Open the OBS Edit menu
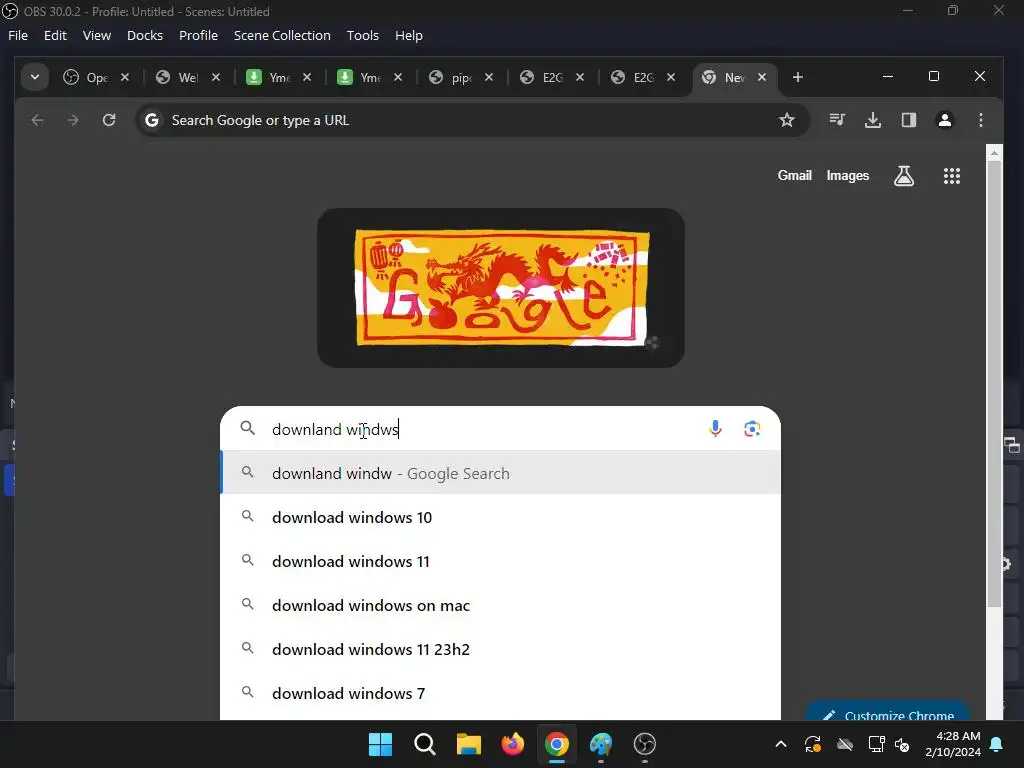The image size is (1024, 768). (56, 35)
